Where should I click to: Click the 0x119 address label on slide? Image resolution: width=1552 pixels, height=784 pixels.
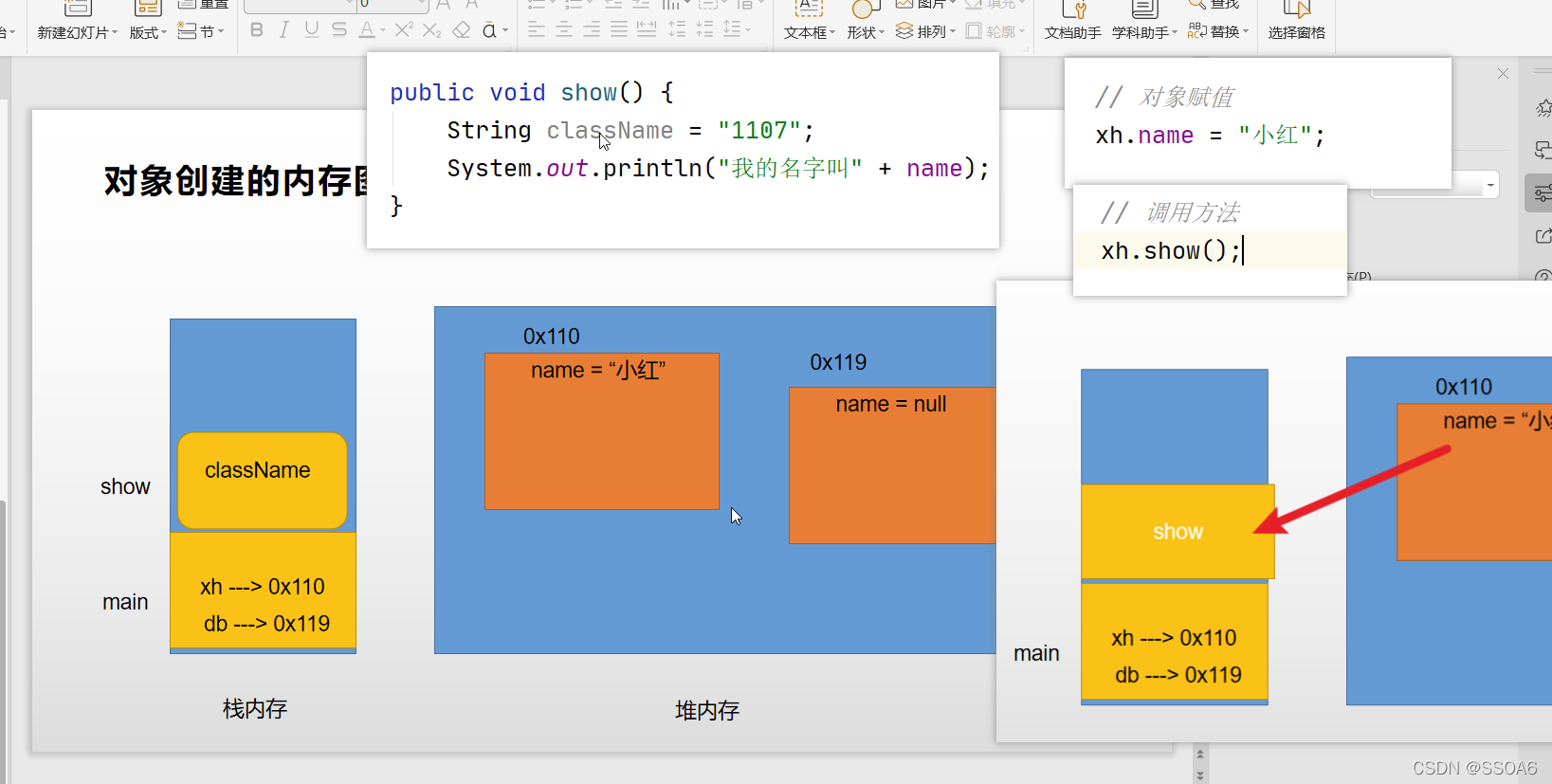(838, 362)
